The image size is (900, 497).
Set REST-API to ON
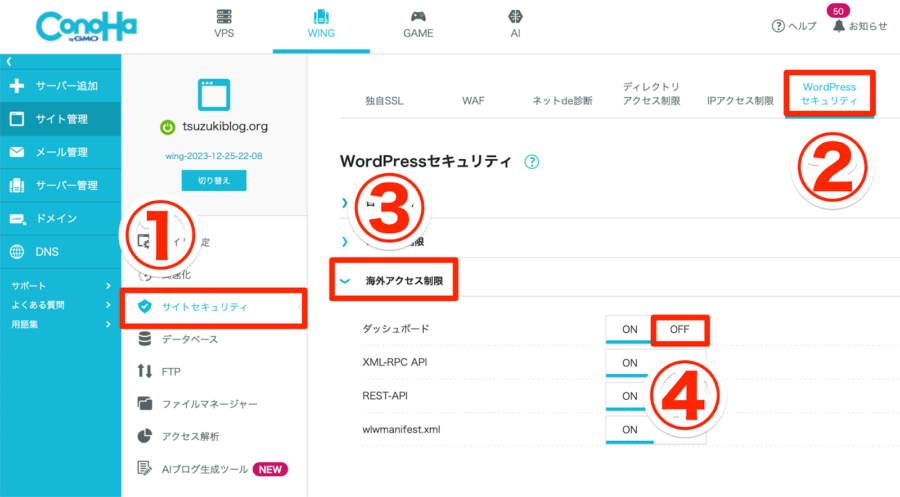[629, 396]
